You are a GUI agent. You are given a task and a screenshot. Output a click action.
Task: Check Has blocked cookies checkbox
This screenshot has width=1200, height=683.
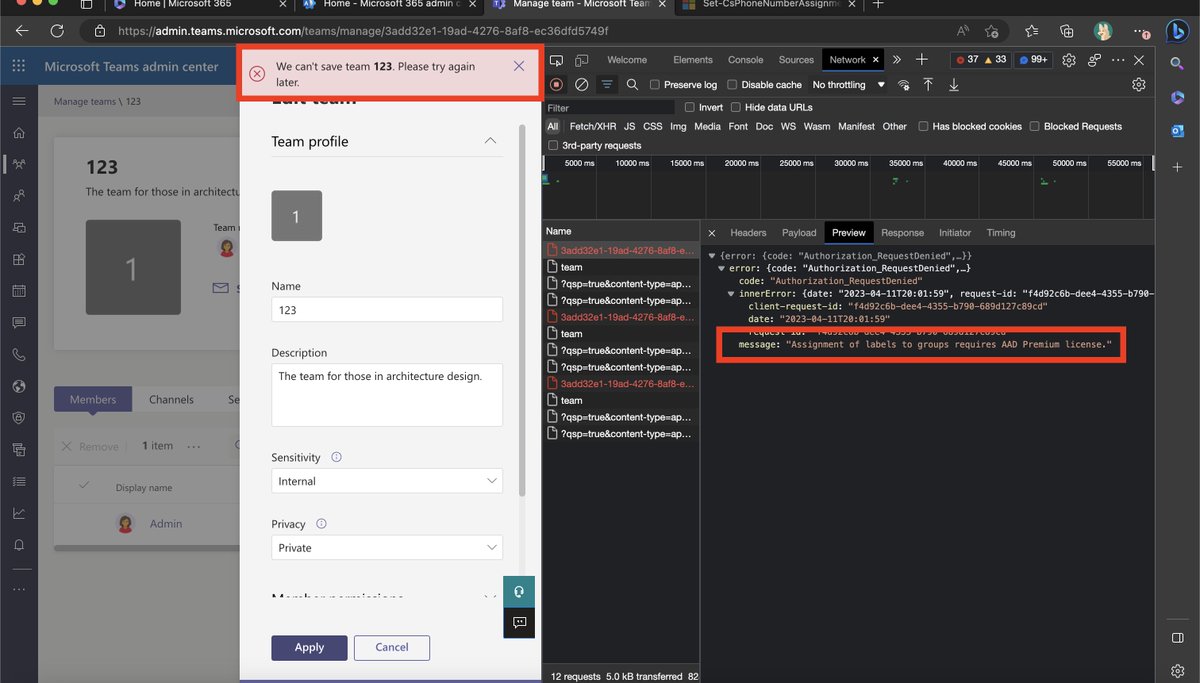pyautogui.click(x=923, y=126)
